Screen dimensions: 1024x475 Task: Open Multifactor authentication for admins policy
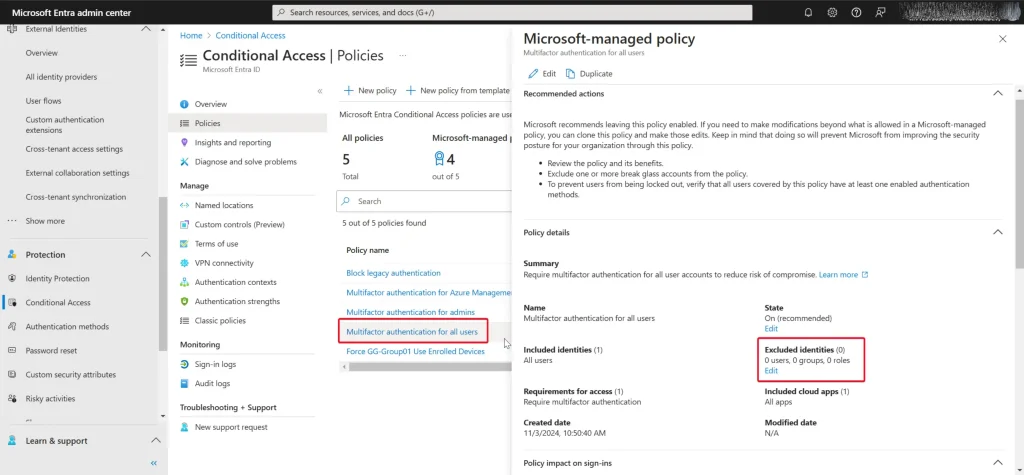(x=410, y=312)
